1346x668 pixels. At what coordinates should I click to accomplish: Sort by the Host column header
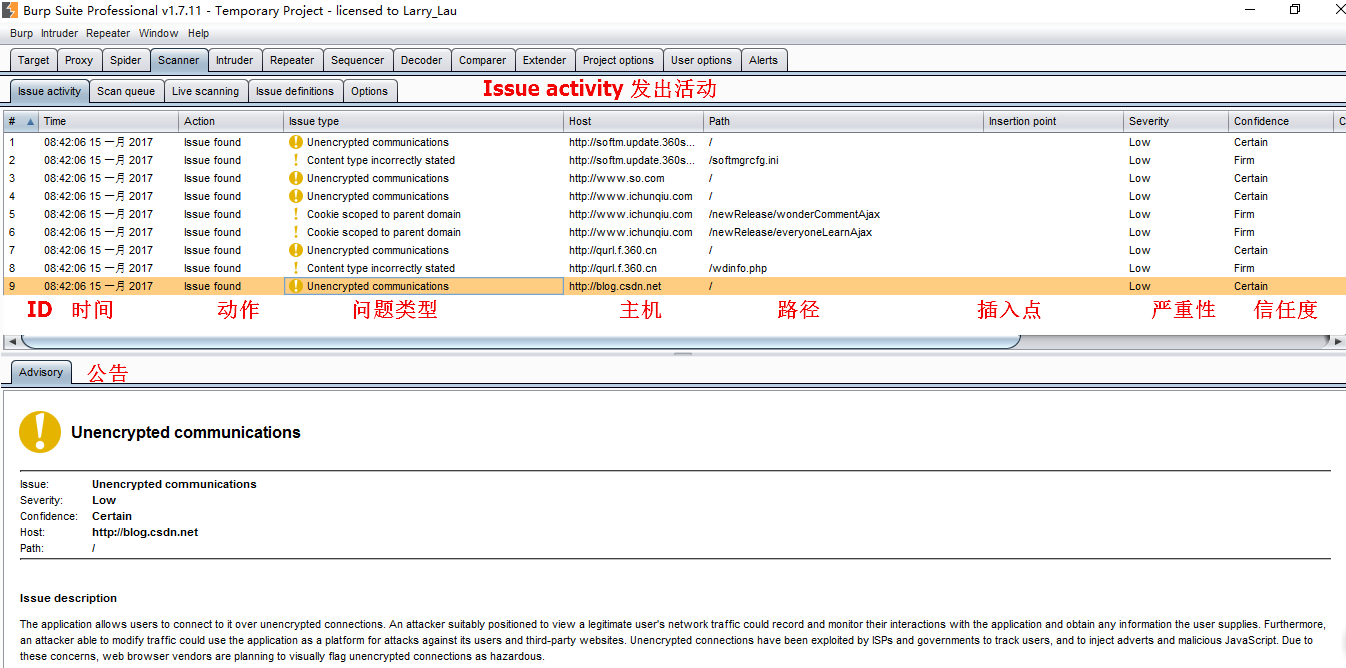pyautogui.click(x=634, y=121)
